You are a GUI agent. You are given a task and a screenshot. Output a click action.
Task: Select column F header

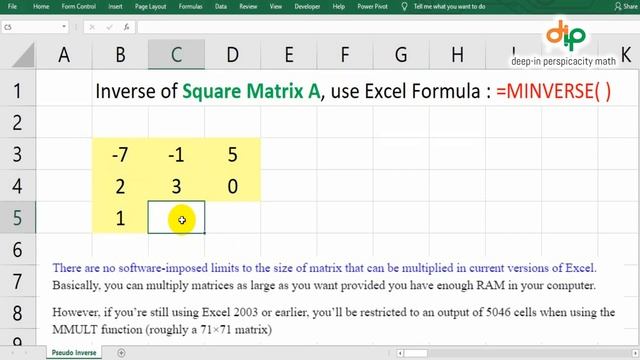point(345,55)
